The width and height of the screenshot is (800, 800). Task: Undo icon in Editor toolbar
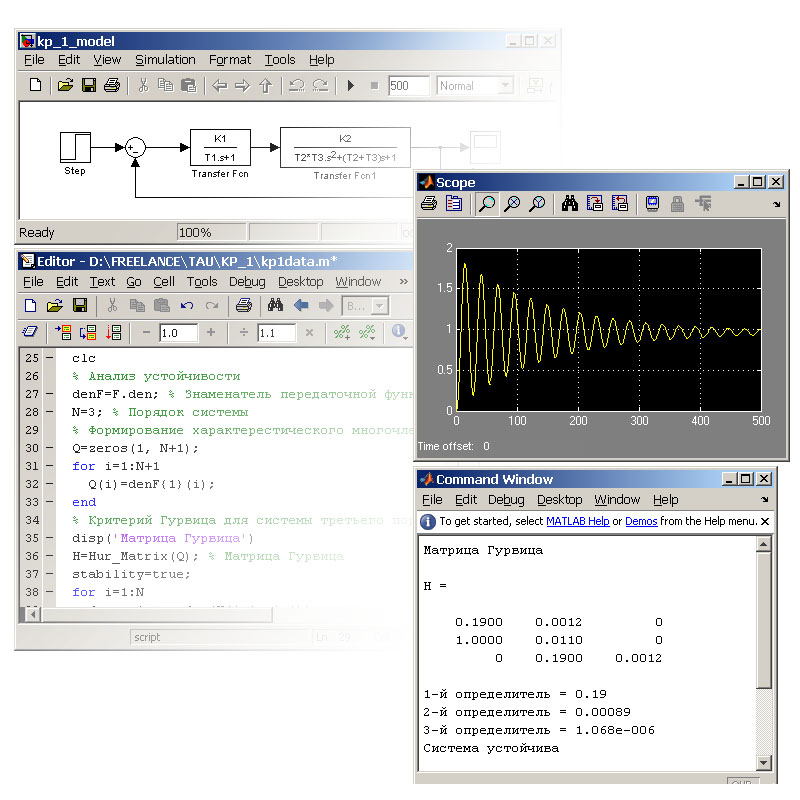(187, 305)
